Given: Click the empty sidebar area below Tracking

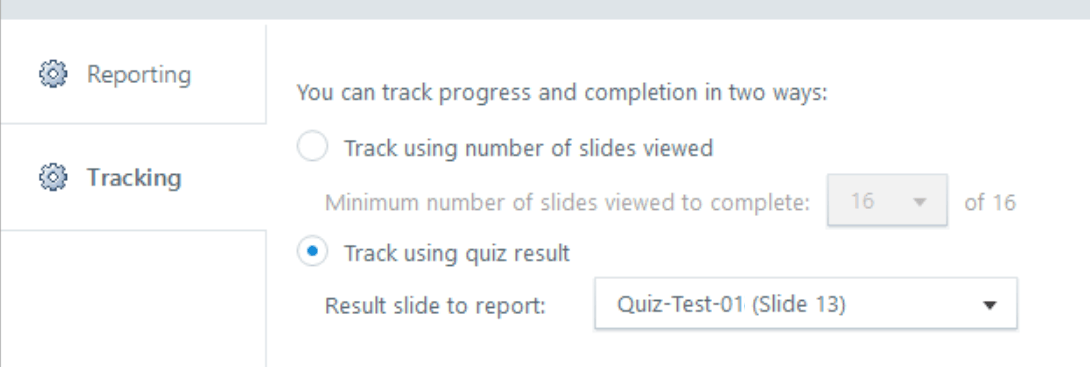Looking at the screenshot, I should point(133,299).
